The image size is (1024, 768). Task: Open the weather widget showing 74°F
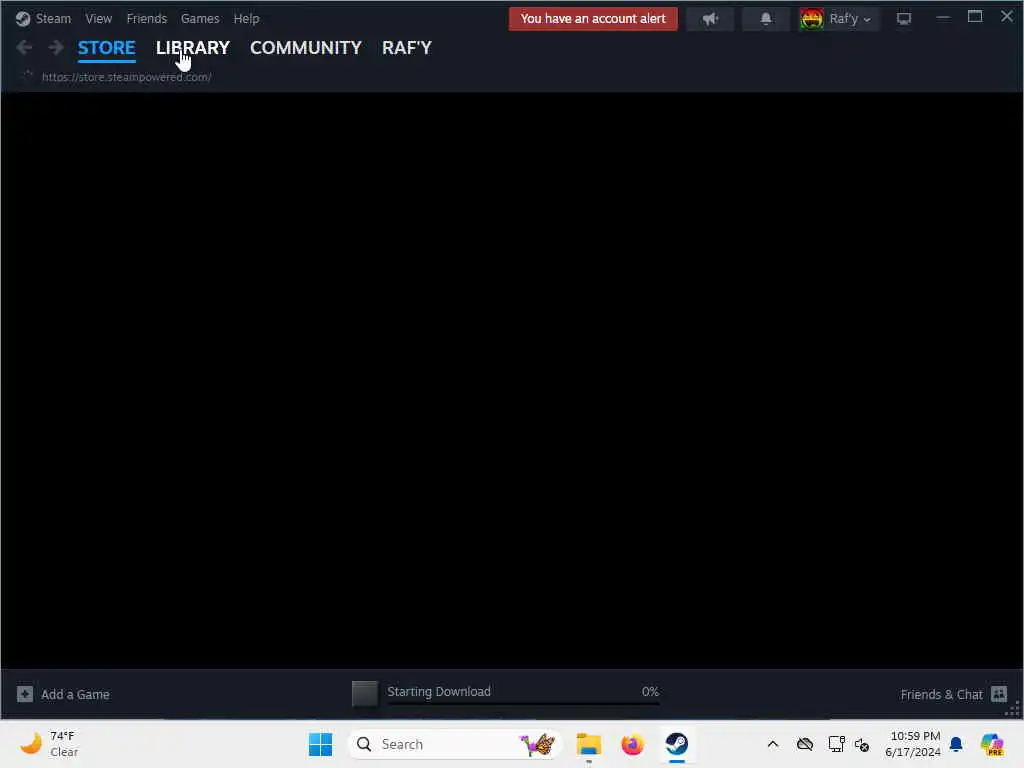(49, 744)
